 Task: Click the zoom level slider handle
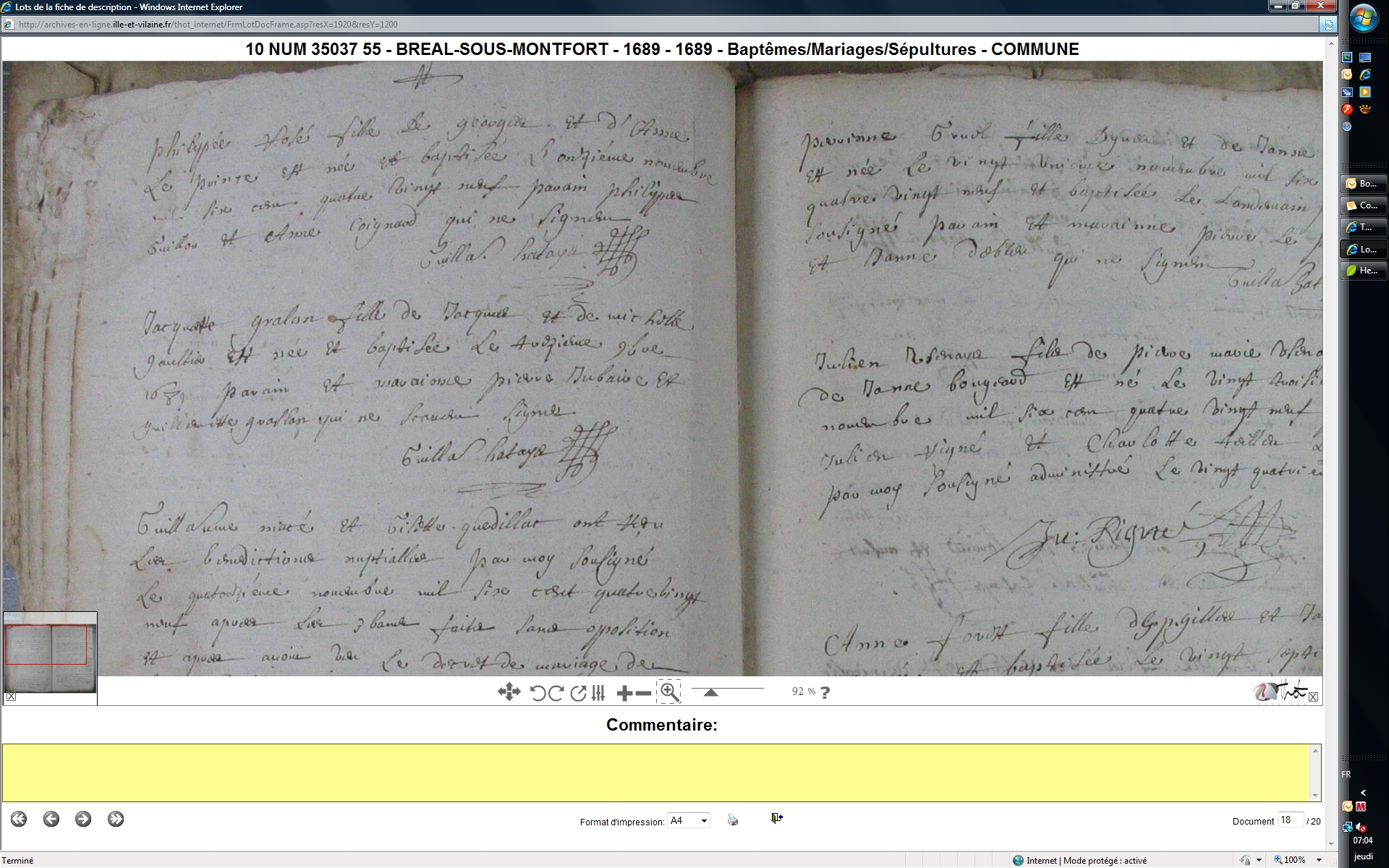(710, 693)
